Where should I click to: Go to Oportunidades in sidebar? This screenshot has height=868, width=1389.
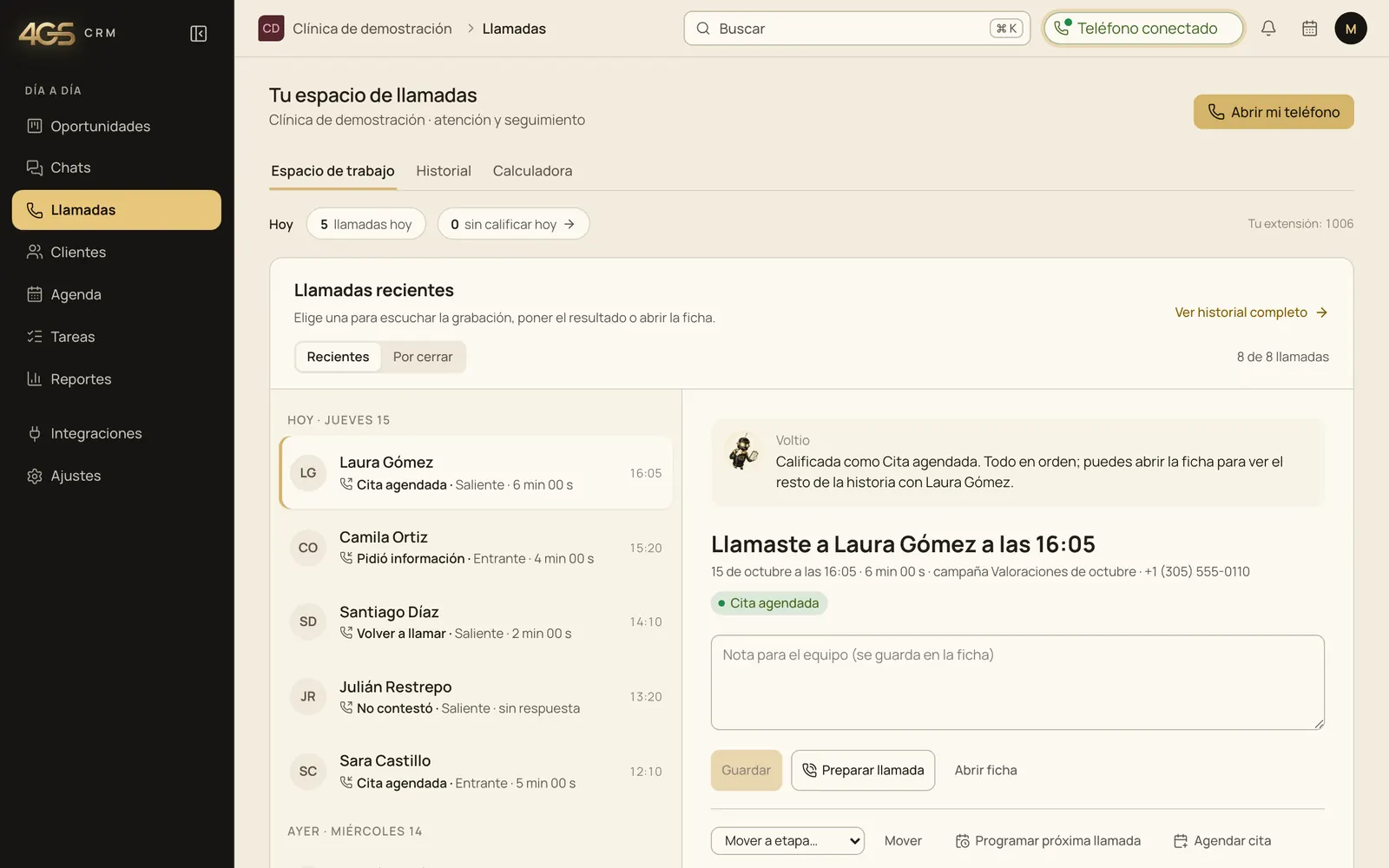(x=116, y=127)
